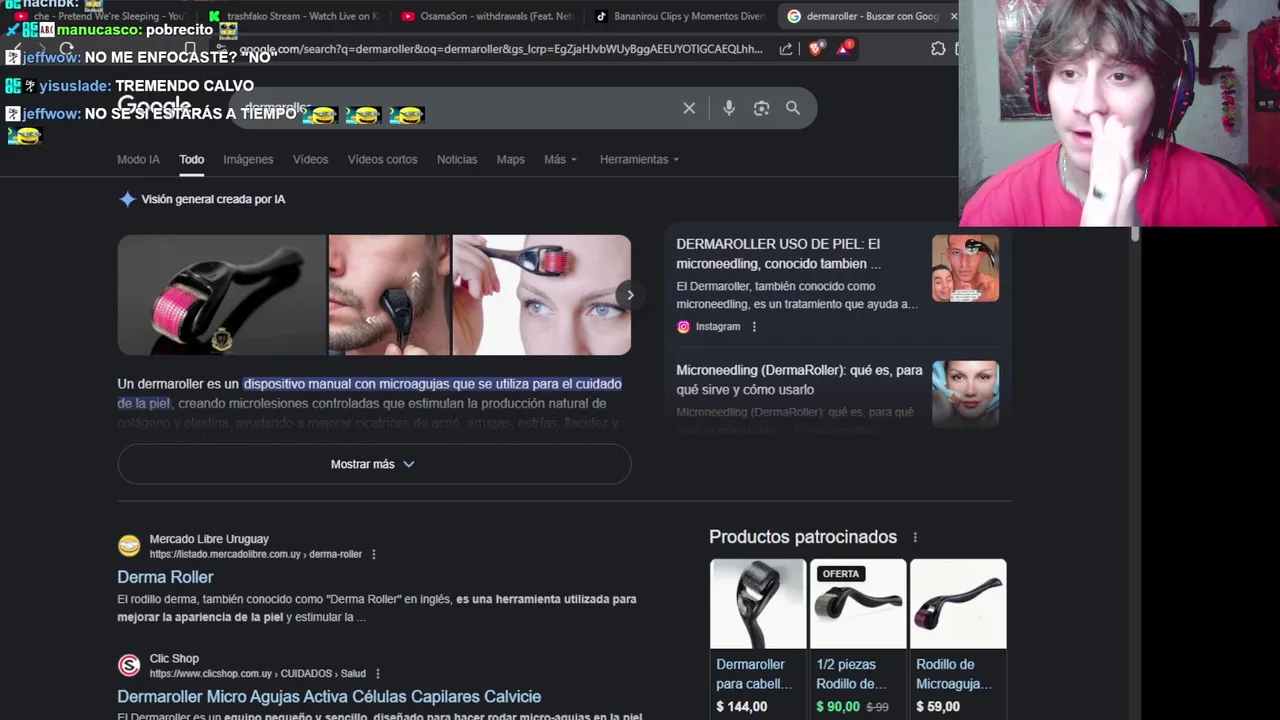Click the AI overview sparkle icon
1280x720 pixels.
tap(127, 199)
